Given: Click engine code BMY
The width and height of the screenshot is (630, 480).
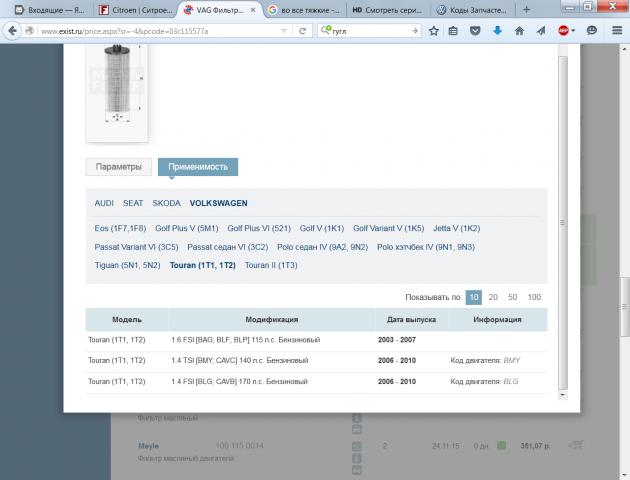Looking at the screenshot, I should coord(511,361).
